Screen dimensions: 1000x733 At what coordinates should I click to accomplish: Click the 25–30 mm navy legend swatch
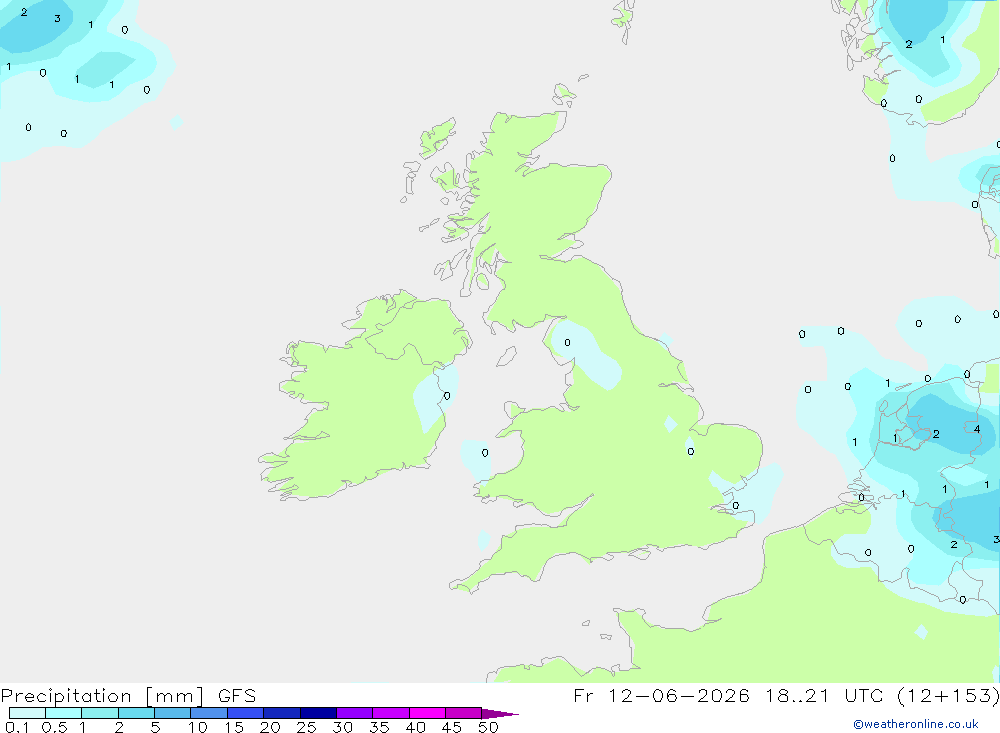(318, 713)
